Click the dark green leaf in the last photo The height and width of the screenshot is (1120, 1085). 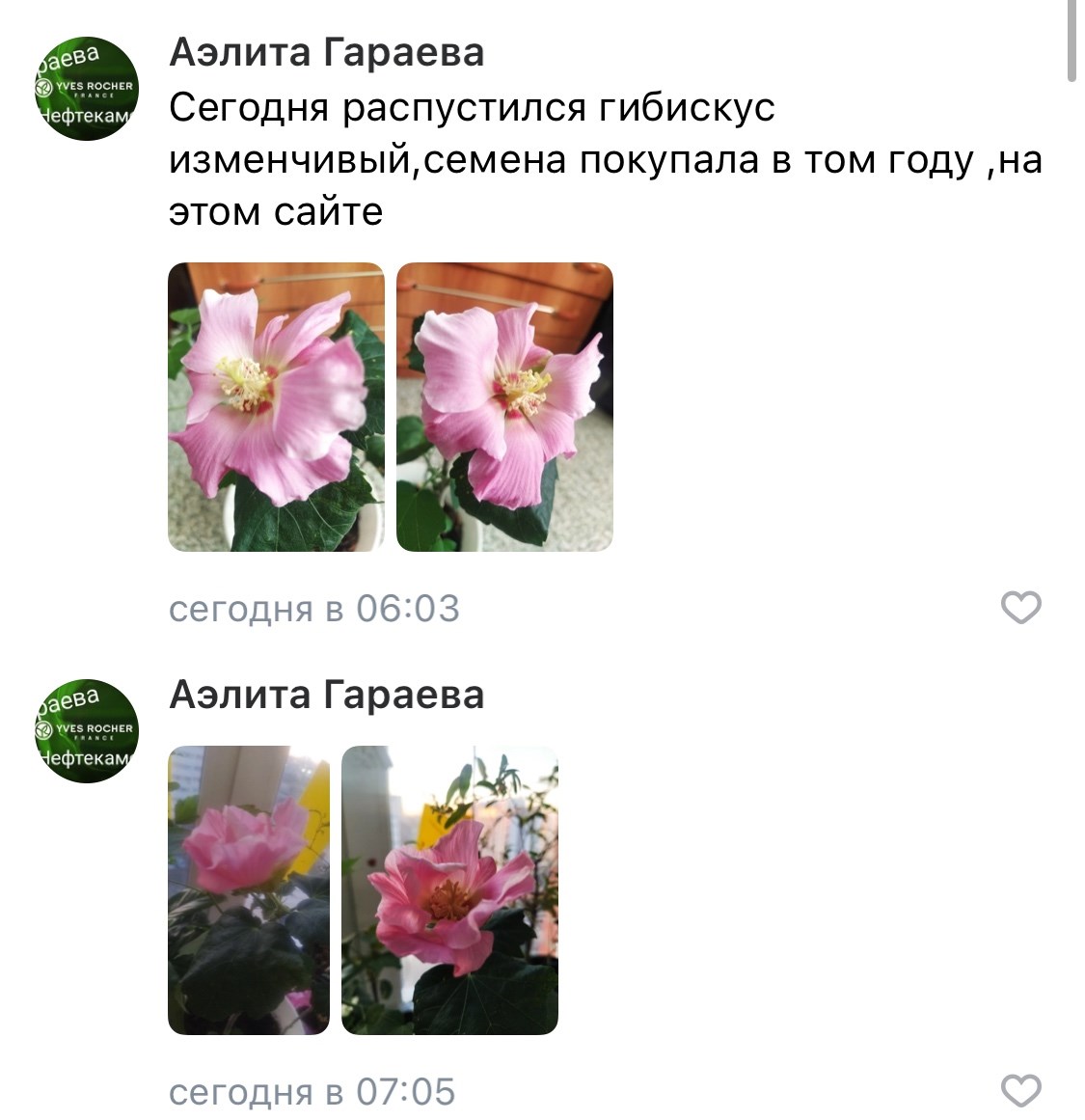click(486, 997)
